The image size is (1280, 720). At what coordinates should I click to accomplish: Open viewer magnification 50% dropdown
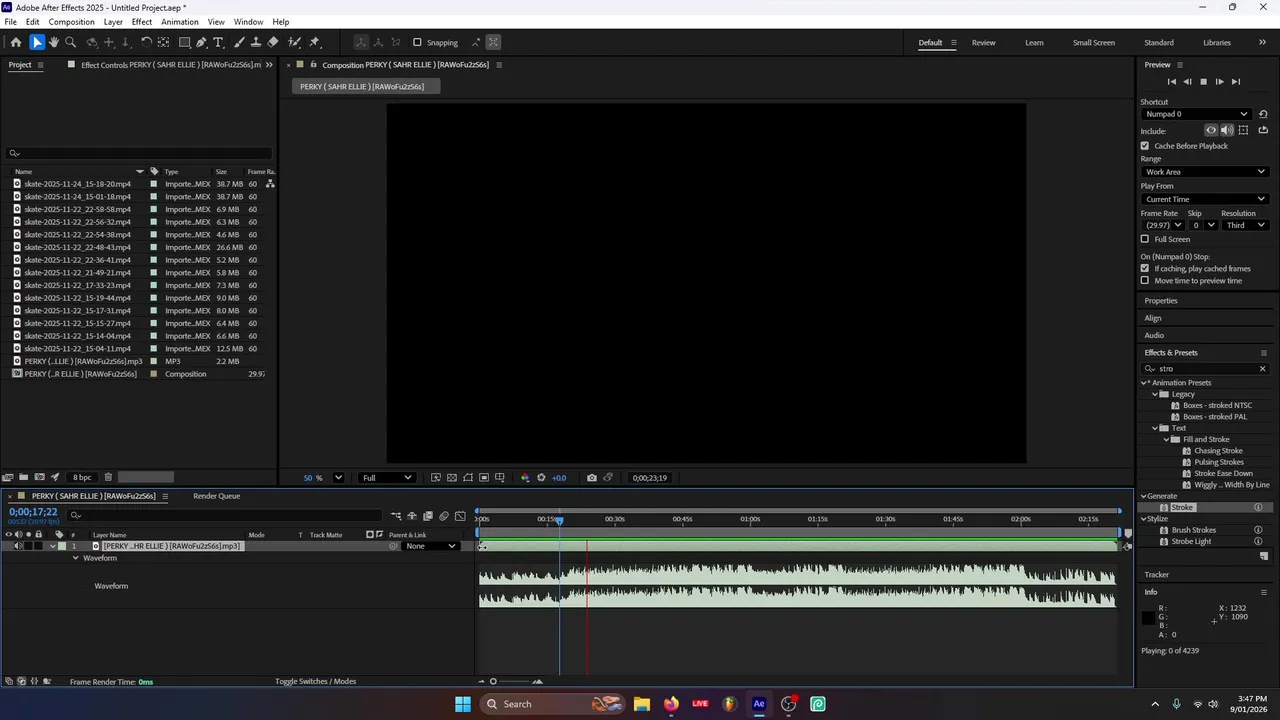coord(338,478)
